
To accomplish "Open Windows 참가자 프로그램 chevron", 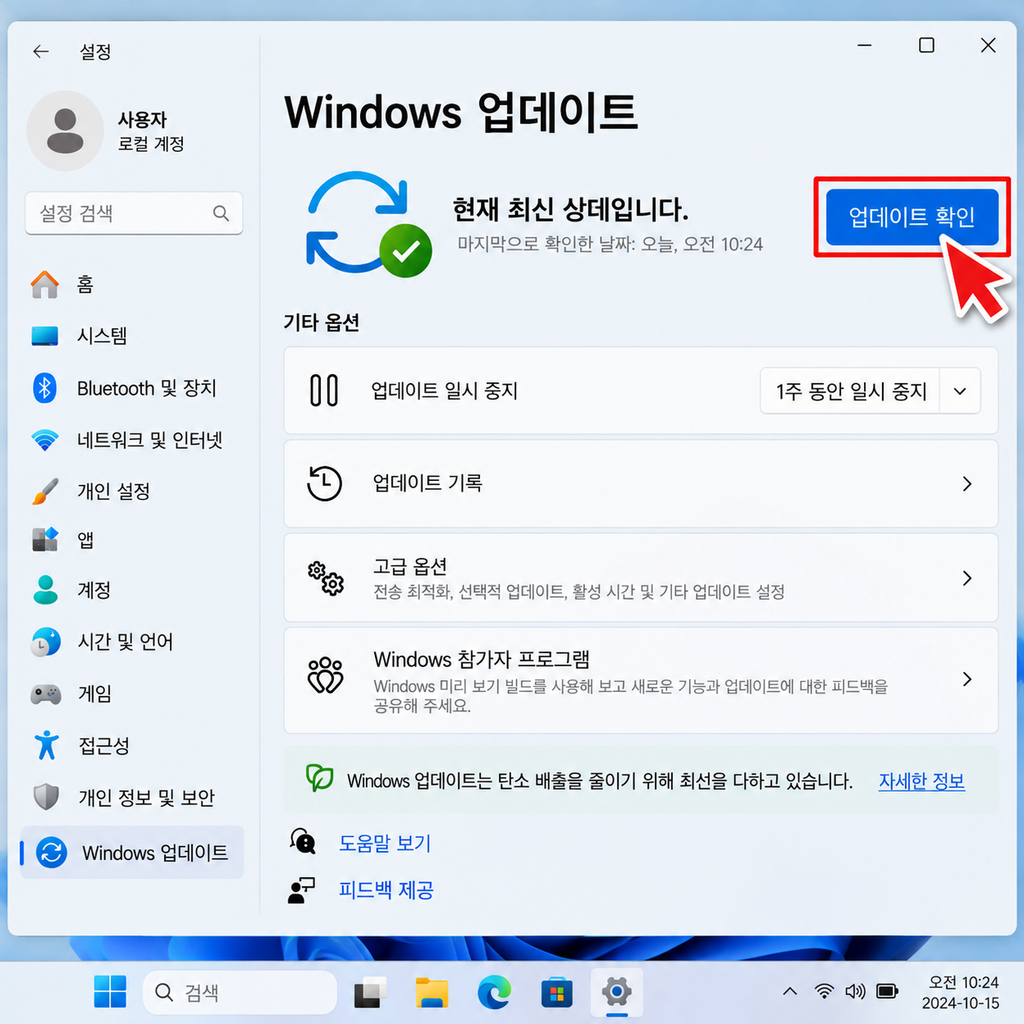I will pos(967,679).
